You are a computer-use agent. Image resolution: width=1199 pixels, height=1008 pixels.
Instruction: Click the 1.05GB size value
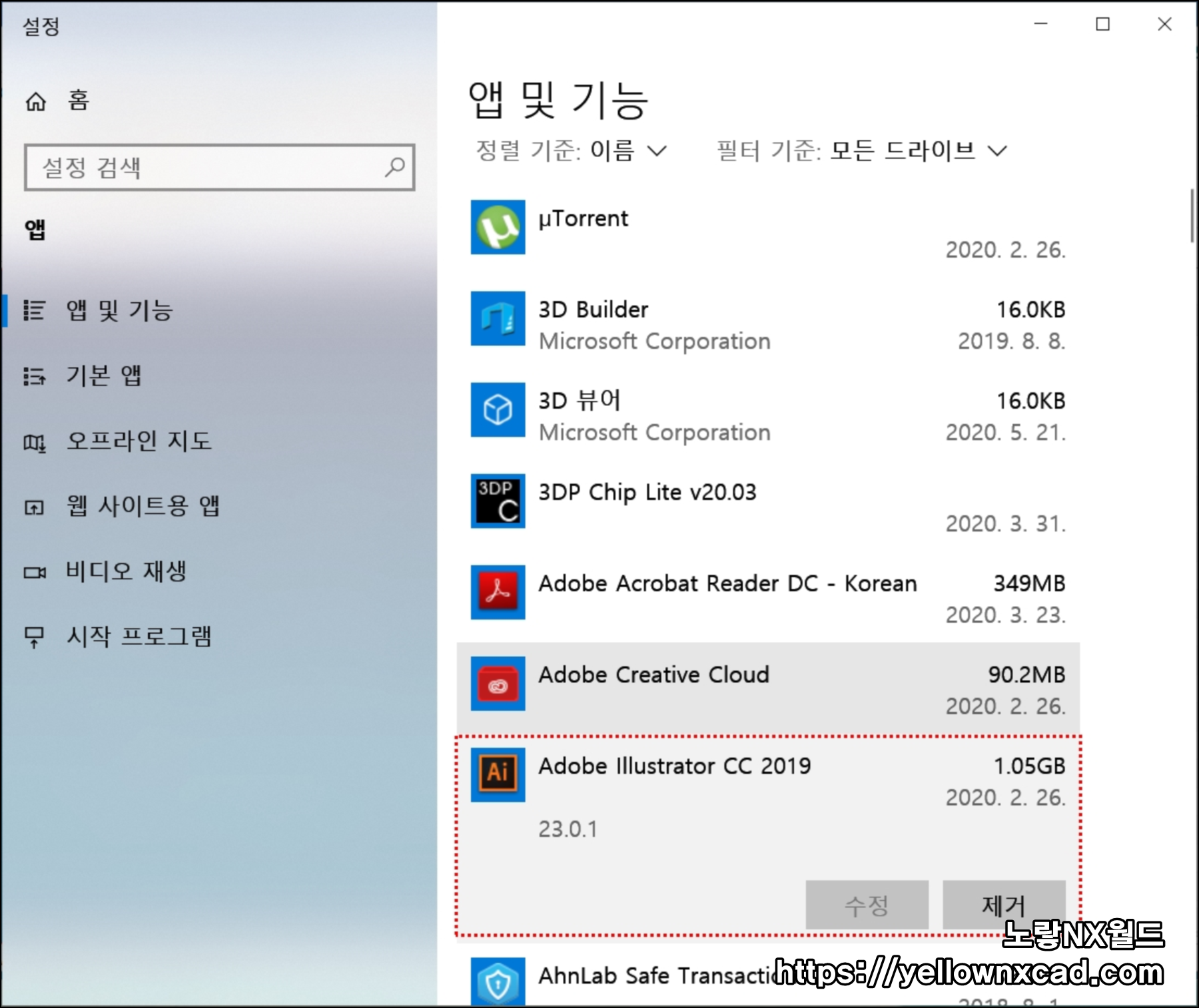[x=1029, y=766]
